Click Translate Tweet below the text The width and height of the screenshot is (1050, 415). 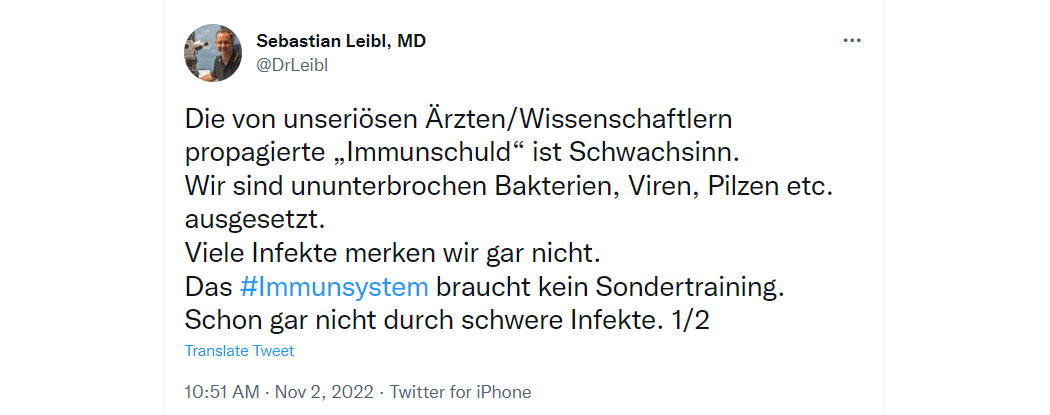pyautogui.click(x=239, y=351)
